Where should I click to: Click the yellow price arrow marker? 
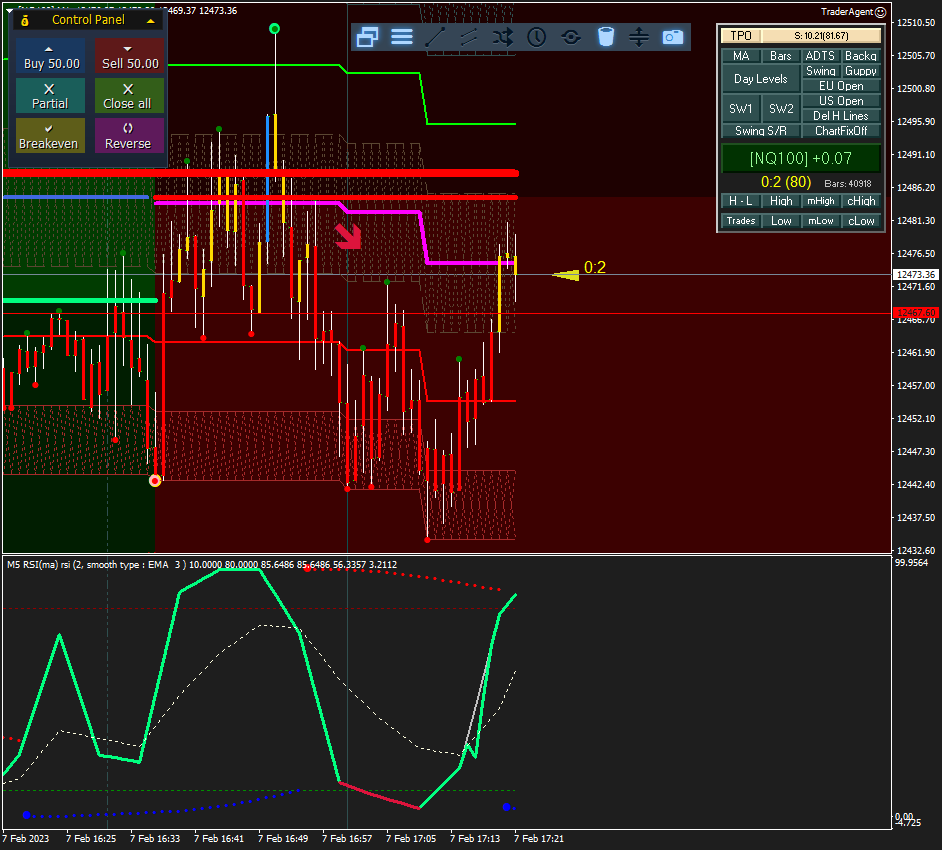click(566, 275)
